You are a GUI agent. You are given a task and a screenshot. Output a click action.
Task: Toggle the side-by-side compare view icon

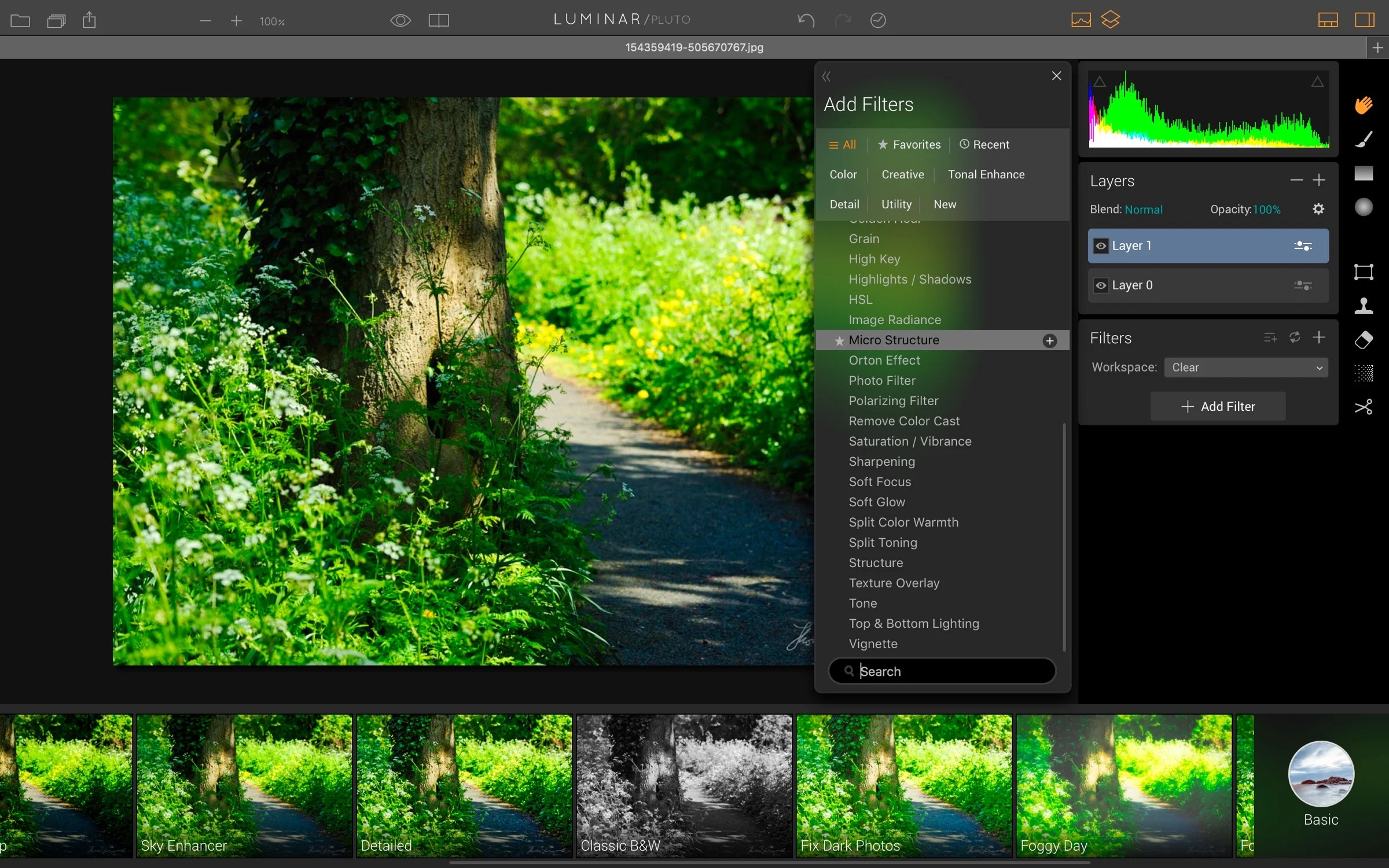coord(439,21)
